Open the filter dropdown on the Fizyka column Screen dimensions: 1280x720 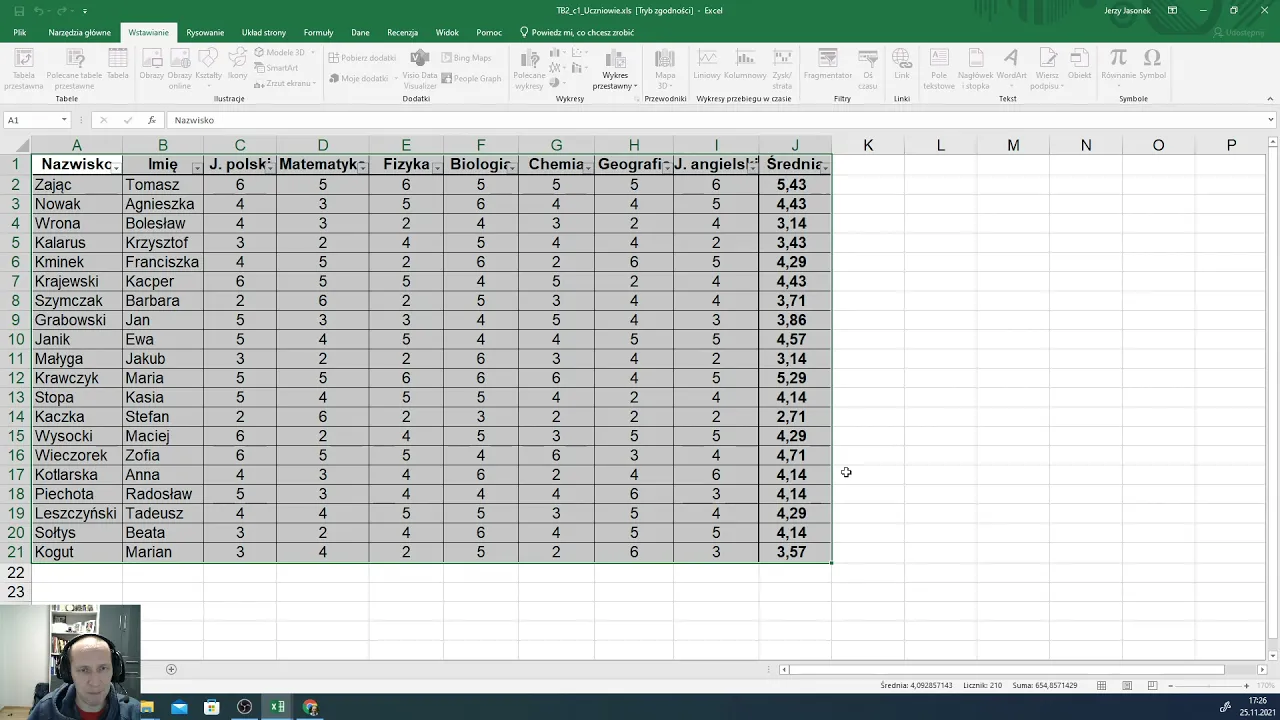tap(437, 166)
